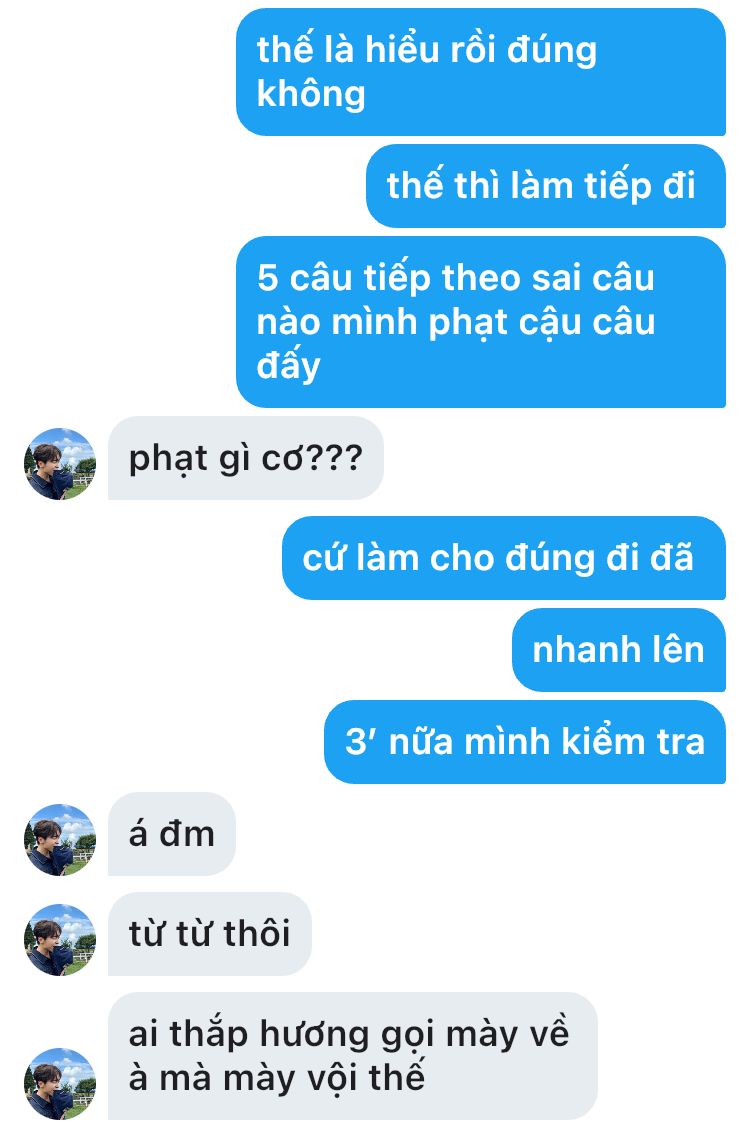Select the '5 câu tiếp theo sai câu' bubble
Image resolution: width=750 pixels, height=1131 pixels.
pyautogui.click(x=481, y=322)
